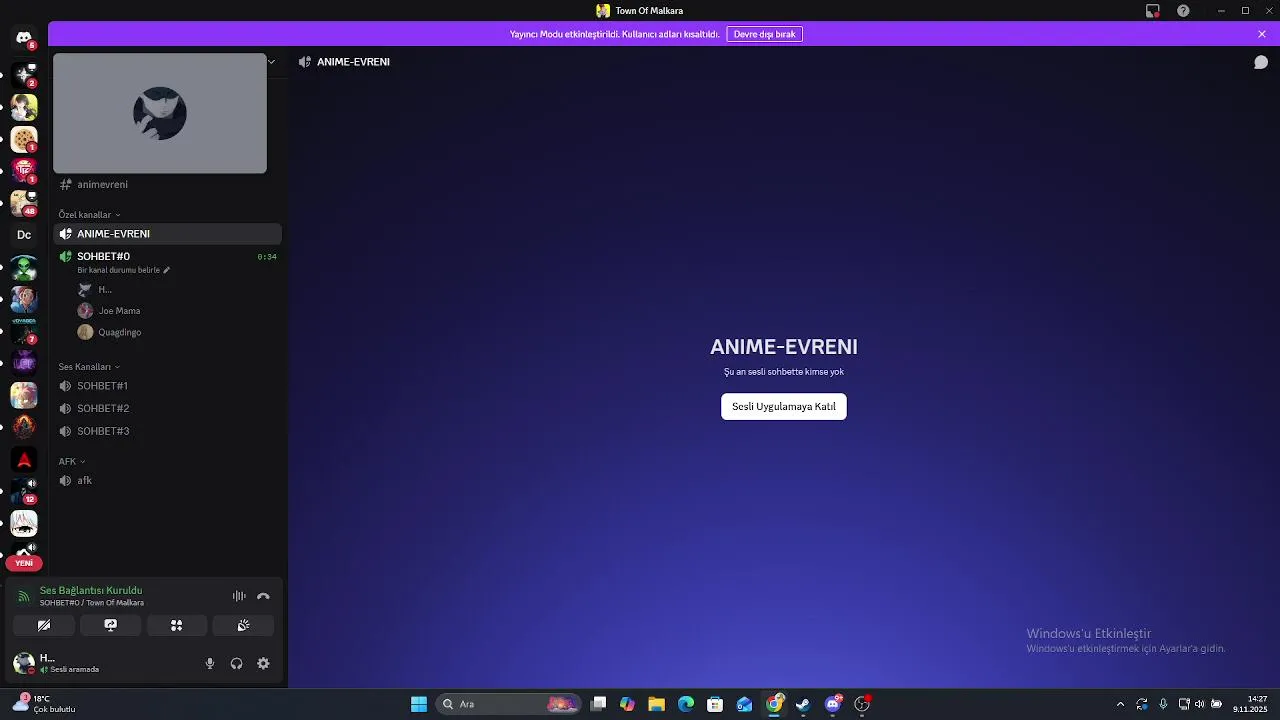1280x720 pixels.
Task: Start screen share from voice panel
Action: (110, 625)
